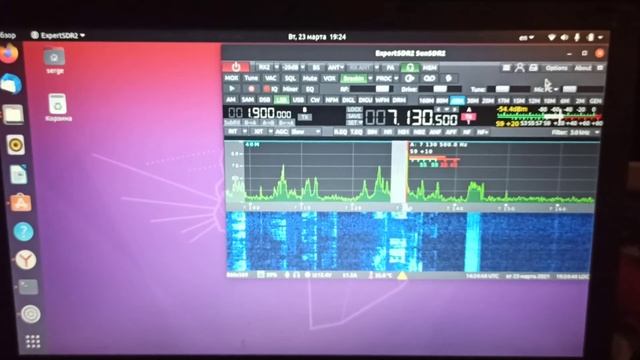
Task: Click the gray TX indicator on sub receiver
Action: pyautogui.click(x=304, y=117)
